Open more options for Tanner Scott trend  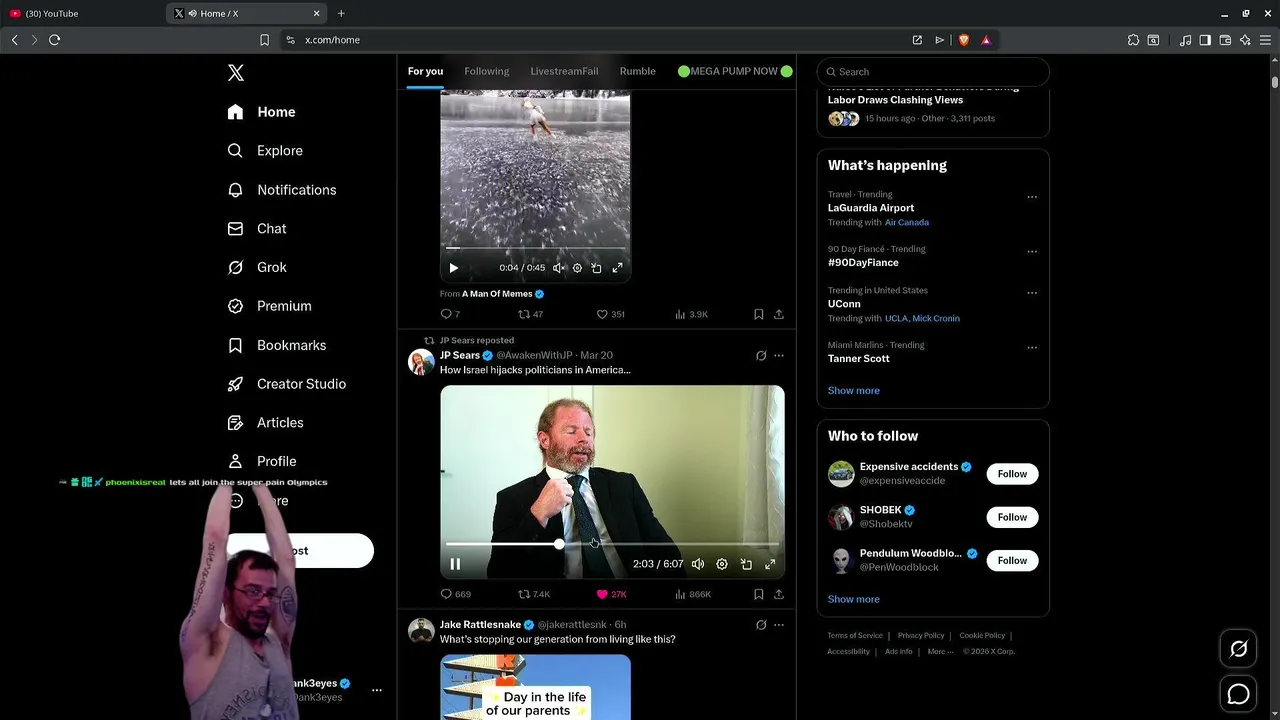click(x=1032, y=348)
